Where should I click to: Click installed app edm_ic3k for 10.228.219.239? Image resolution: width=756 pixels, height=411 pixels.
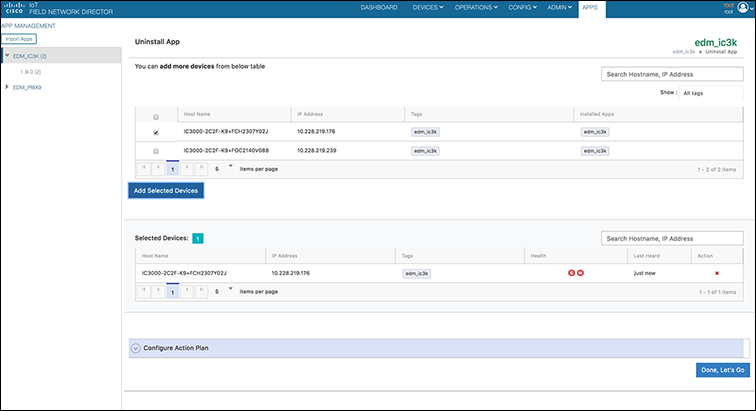coord(595,151)
